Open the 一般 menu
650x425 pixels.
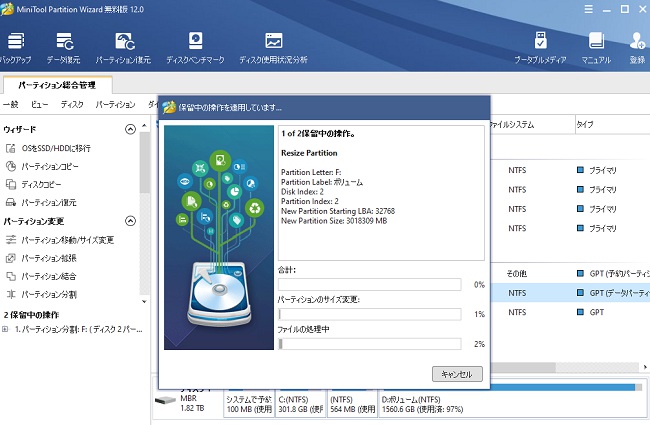pyautogui.click(x=11, y=105)
